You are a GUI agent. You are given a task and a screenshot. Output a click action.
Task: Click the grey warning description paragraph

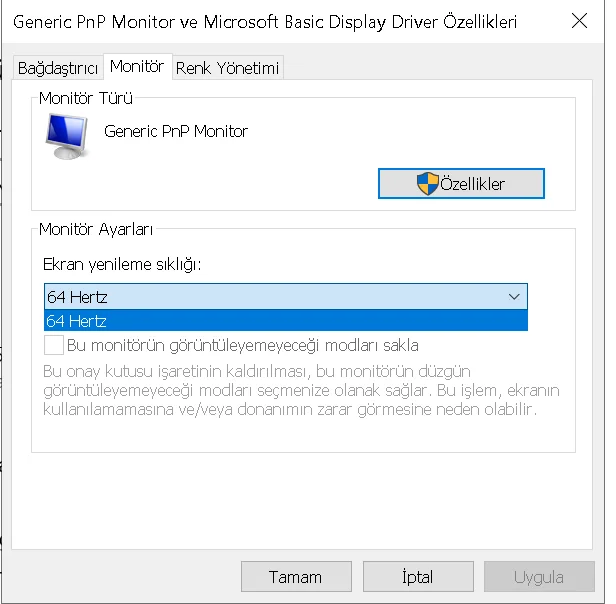[300, 390]
